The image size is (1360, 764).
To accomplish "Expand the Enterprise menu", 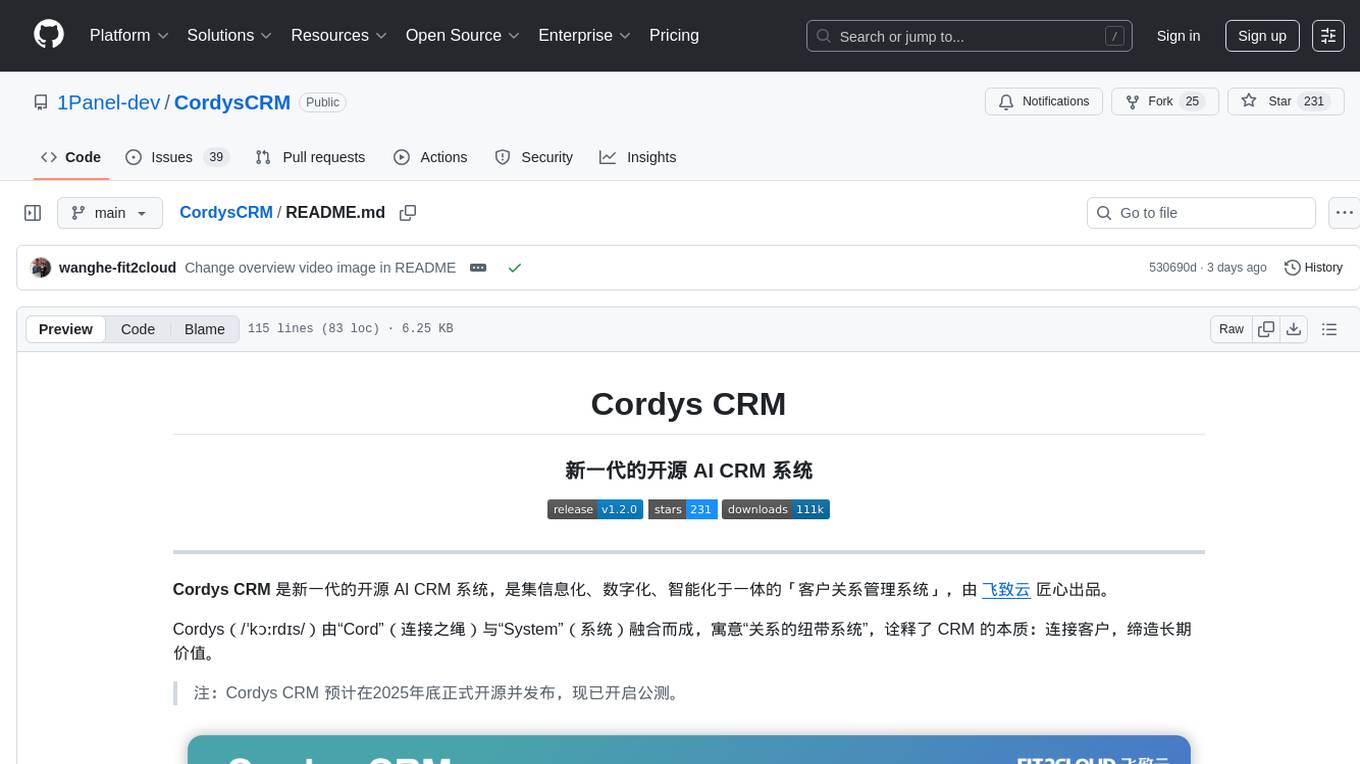I will pos(584,35).
